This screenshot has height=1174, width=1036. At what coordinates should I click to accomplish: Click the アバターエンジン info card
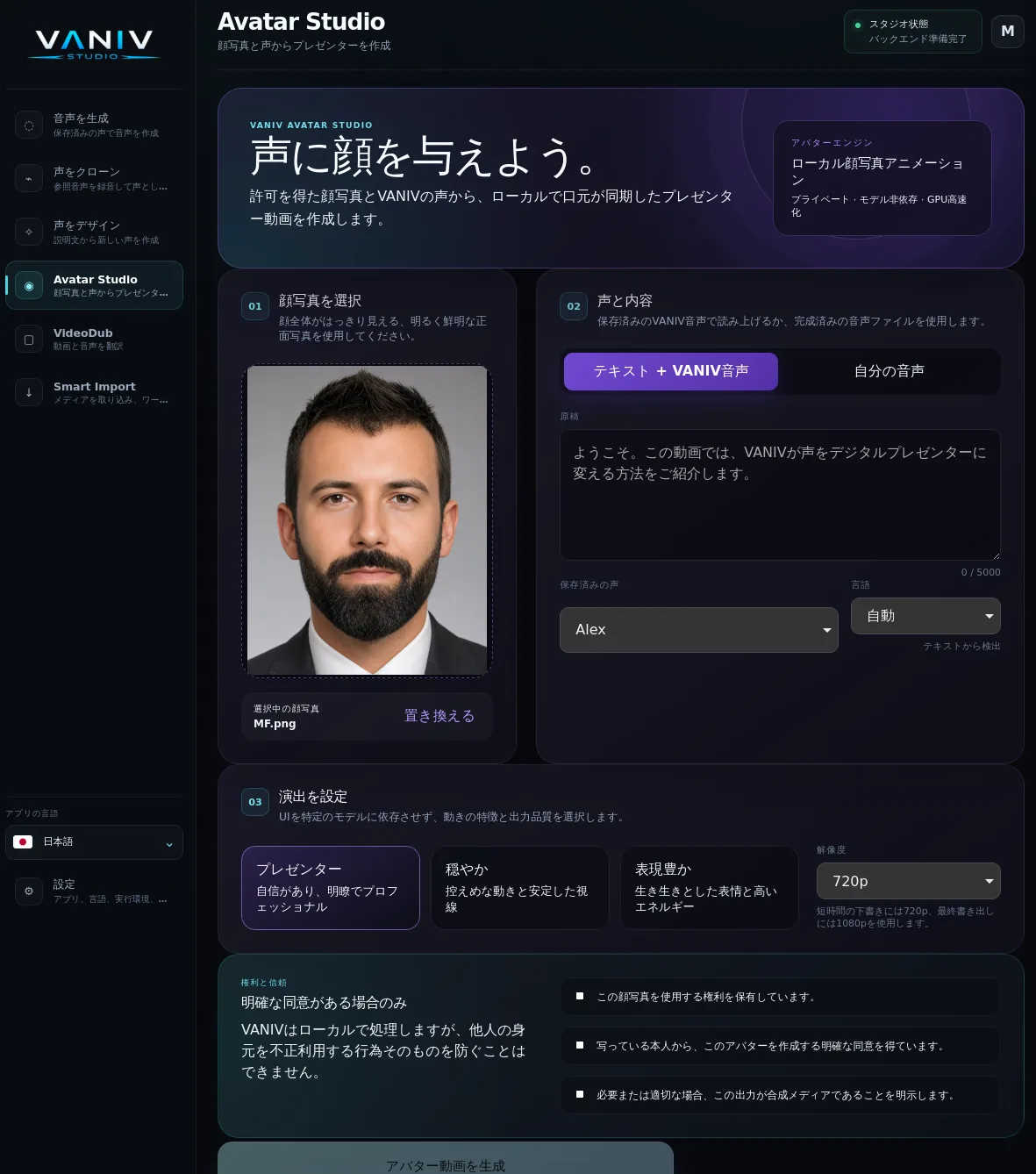click(882, 178)
